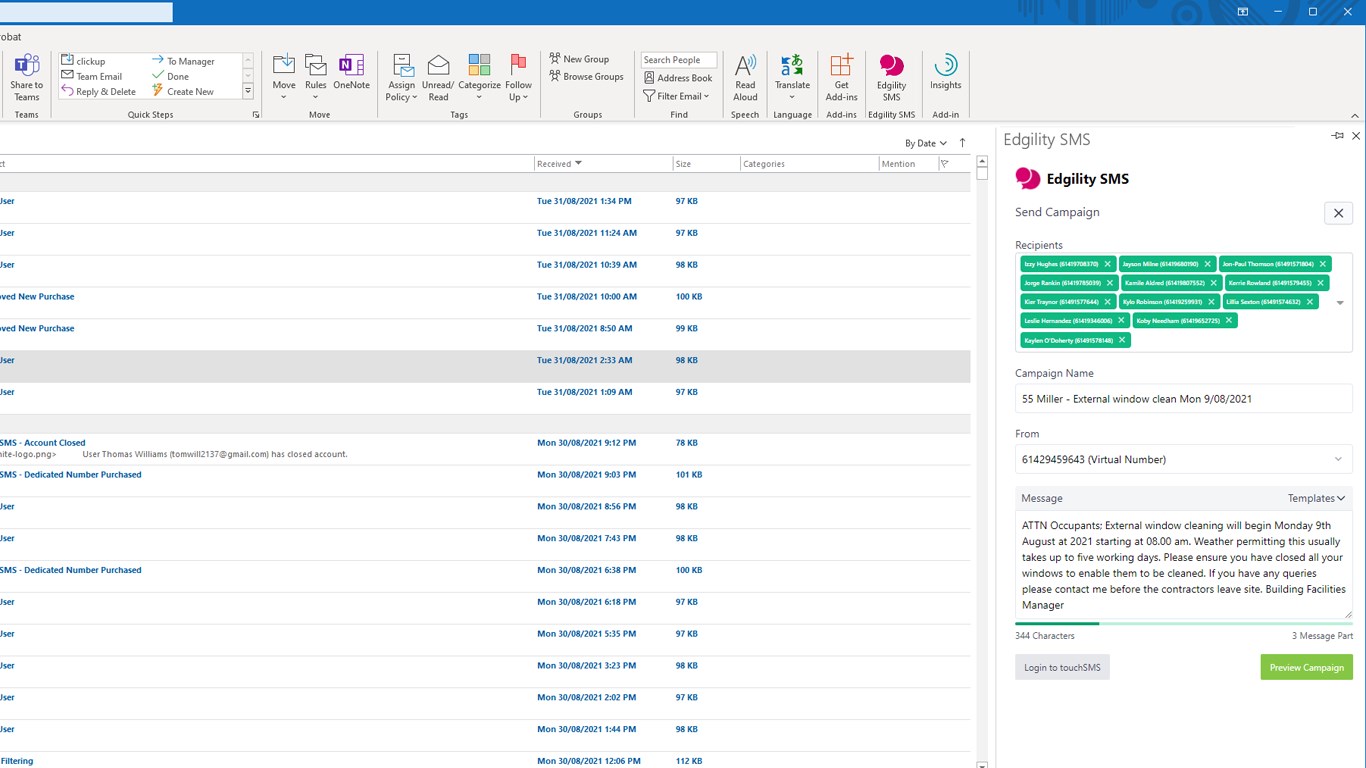This screenshot has width=1366, height=768.
Task: Reverse sort order with the up arrow
Action: (x=962, y=143)
